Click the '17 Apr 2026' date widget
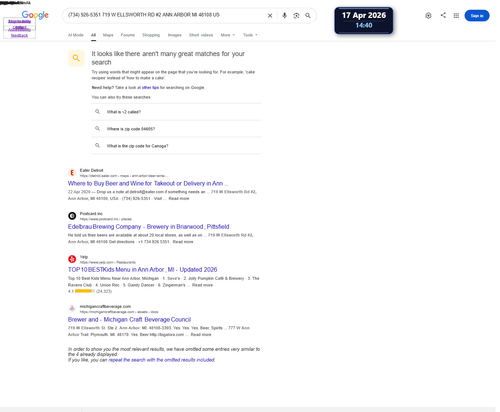 pos(364,20)
